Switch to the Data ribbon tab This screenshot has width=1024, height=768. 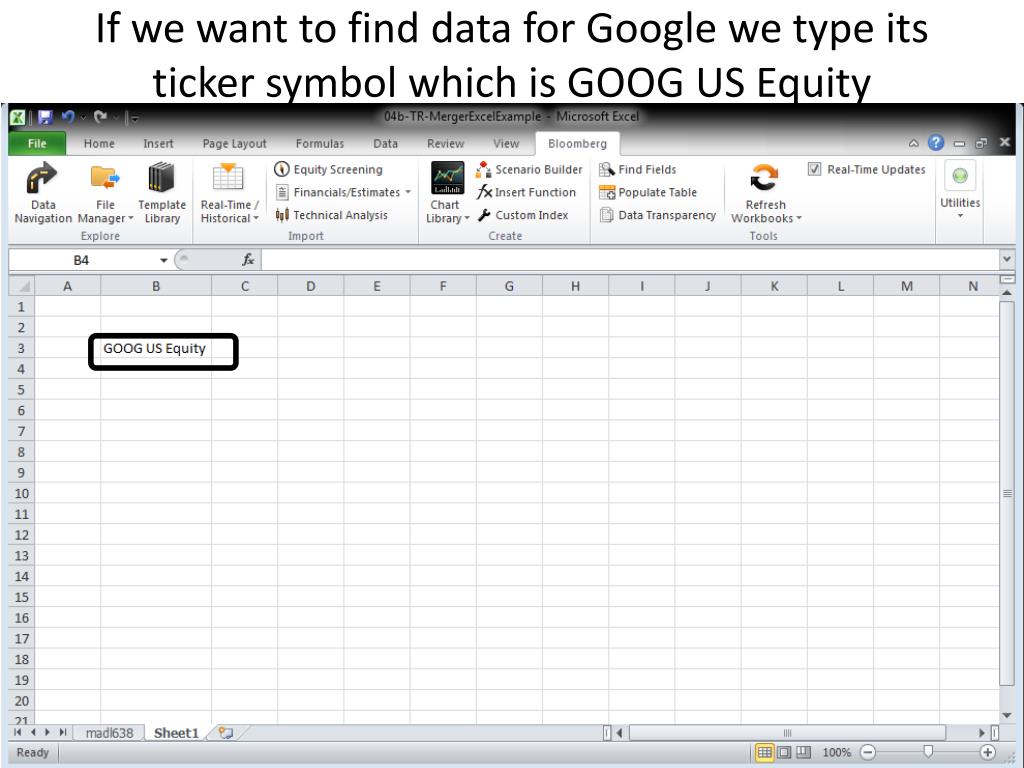pos(385,144)
